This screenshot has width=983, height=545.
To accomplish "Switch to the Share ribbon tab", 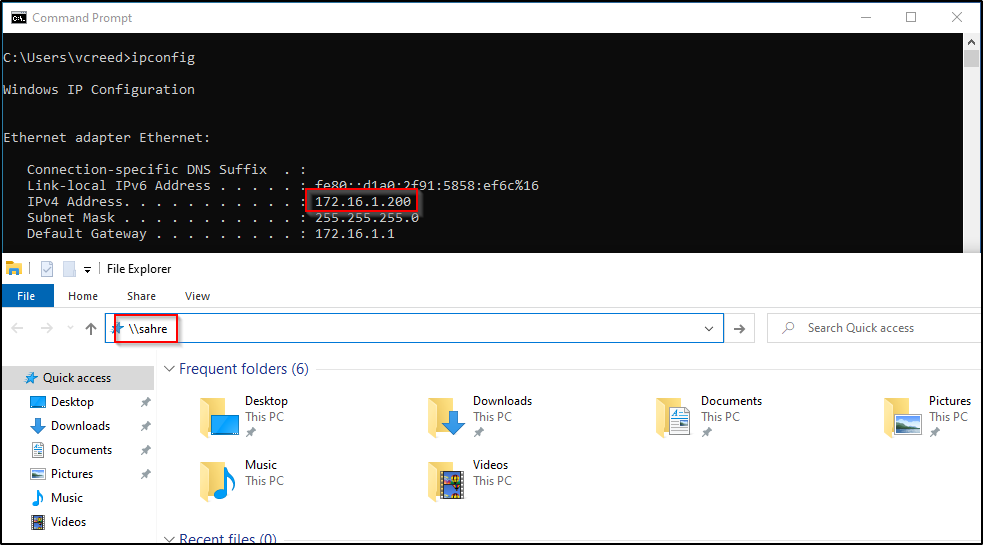I will tap(141, 296).
